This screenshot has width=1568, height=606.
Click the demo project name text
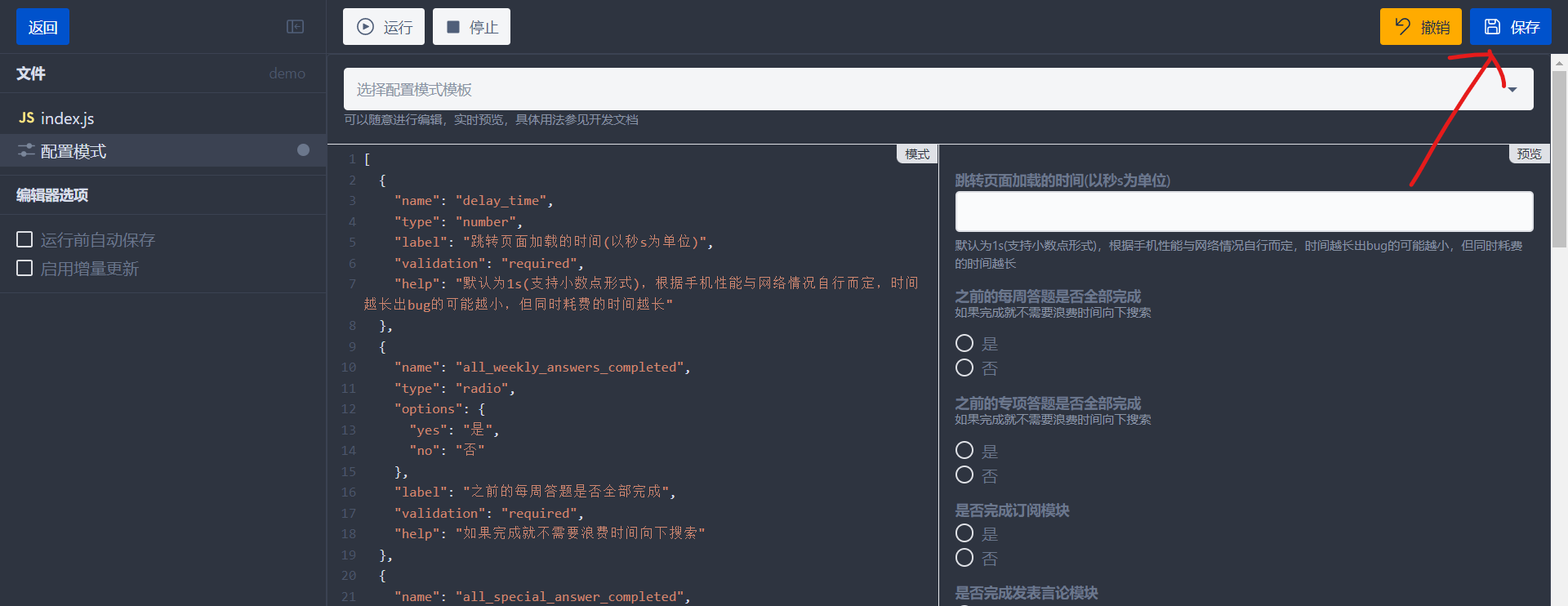tap(287, 74)
